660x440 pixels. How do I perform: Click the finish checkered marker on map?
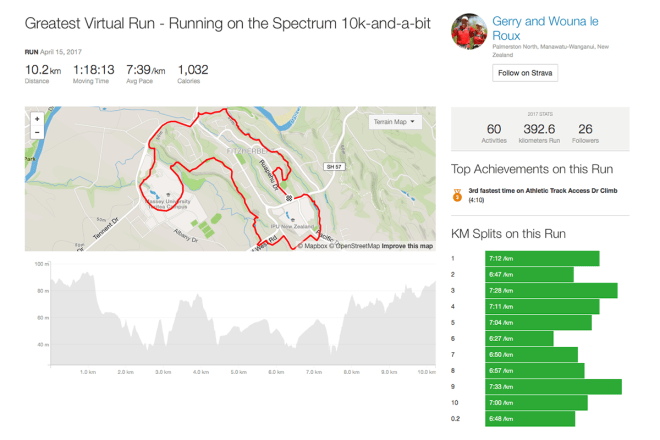289,198
